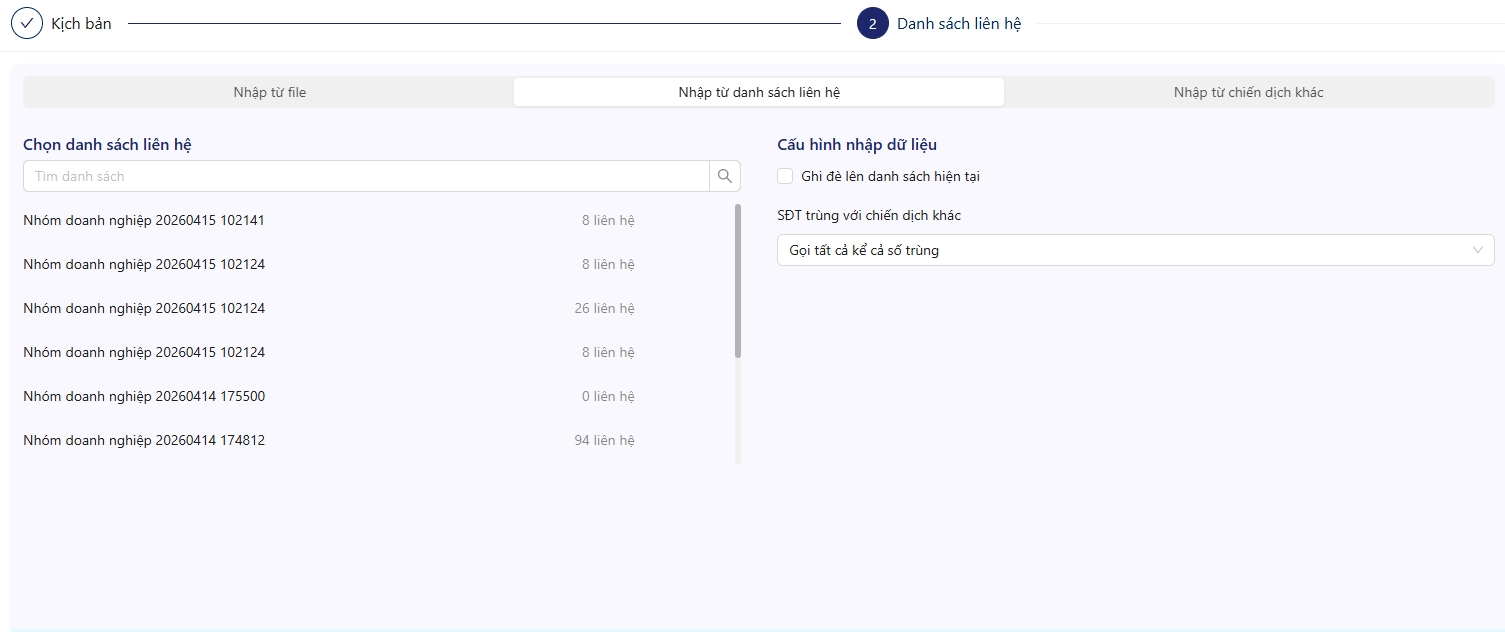Select list Nhóm doanh nghiệp 20260415 102141
The width and height of the screenshot is (1505, 632).
[x=144, y=220]
